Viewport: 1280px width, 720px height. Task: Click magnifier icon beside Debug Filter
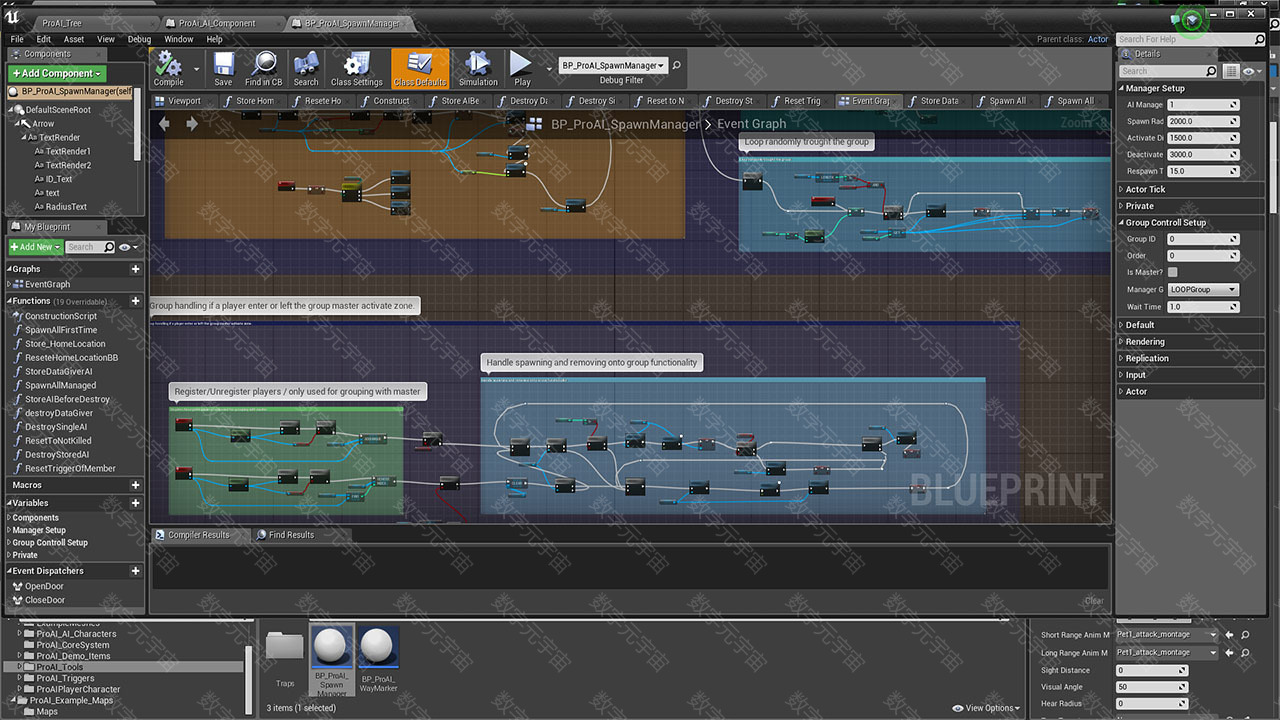coord(676,65)
